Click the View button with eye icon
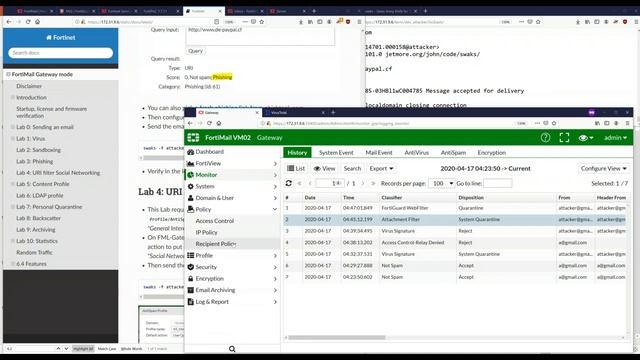Viewport: 640px width, 360px height. [x=324, y=169]
